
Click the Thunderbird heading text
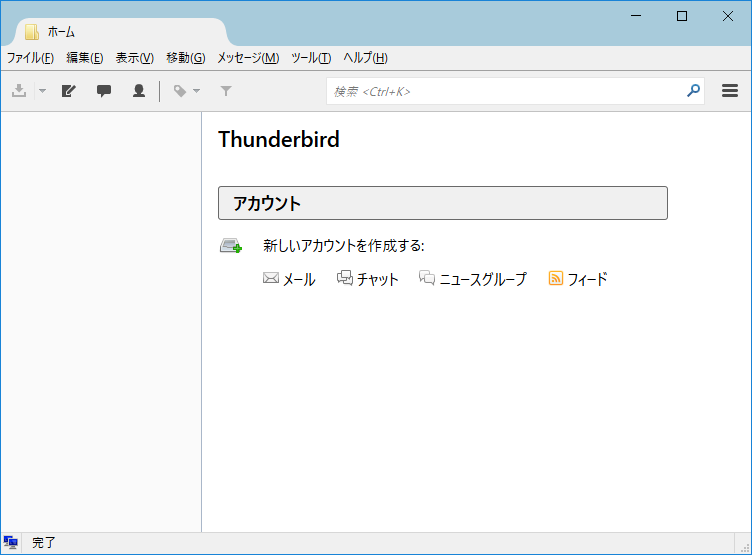(279, 140)
